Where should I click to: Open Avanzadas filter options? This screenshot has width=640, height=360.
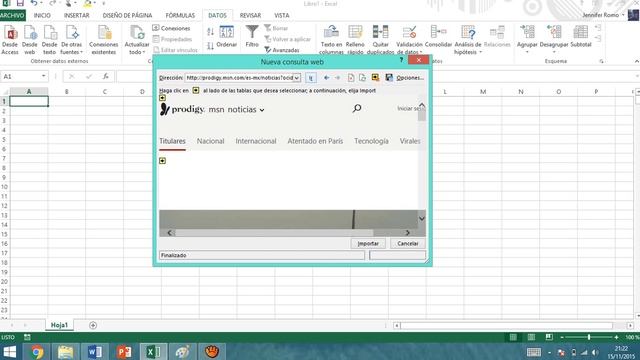(282, 50)
